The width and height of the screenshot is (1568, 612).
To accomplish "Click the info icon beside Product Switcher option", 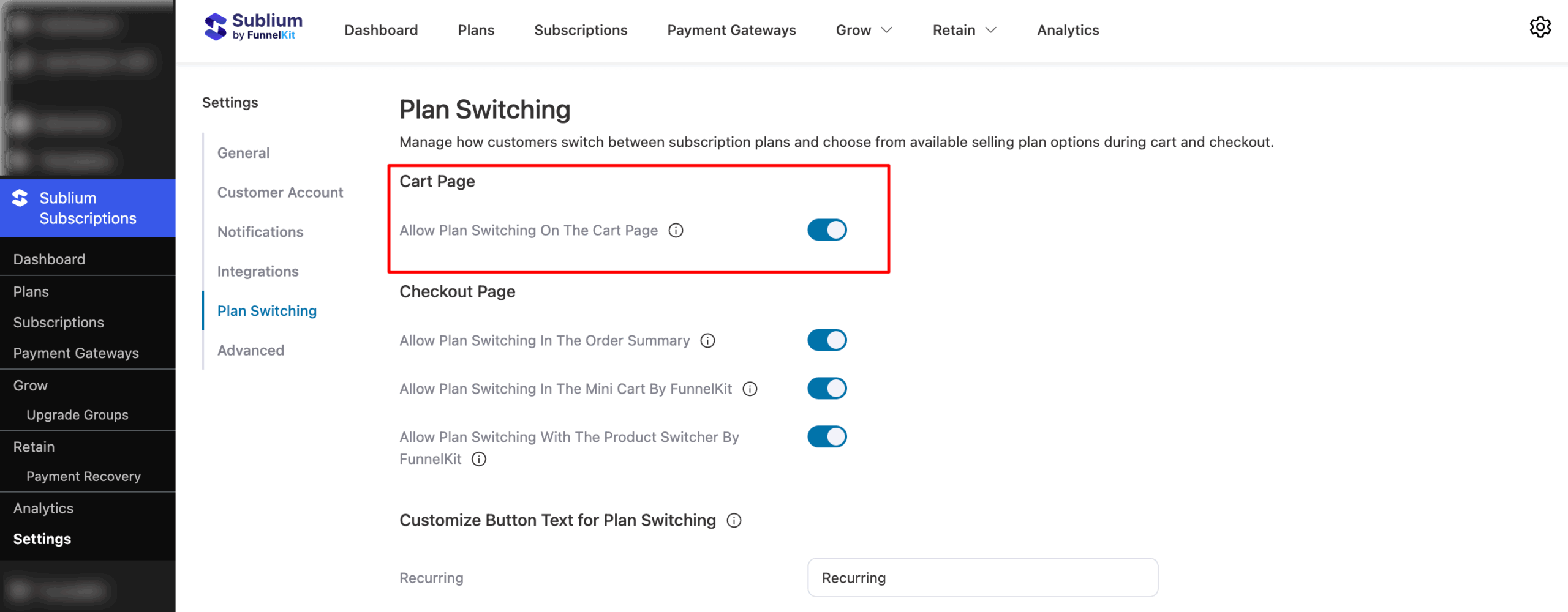I will [479, 459].
